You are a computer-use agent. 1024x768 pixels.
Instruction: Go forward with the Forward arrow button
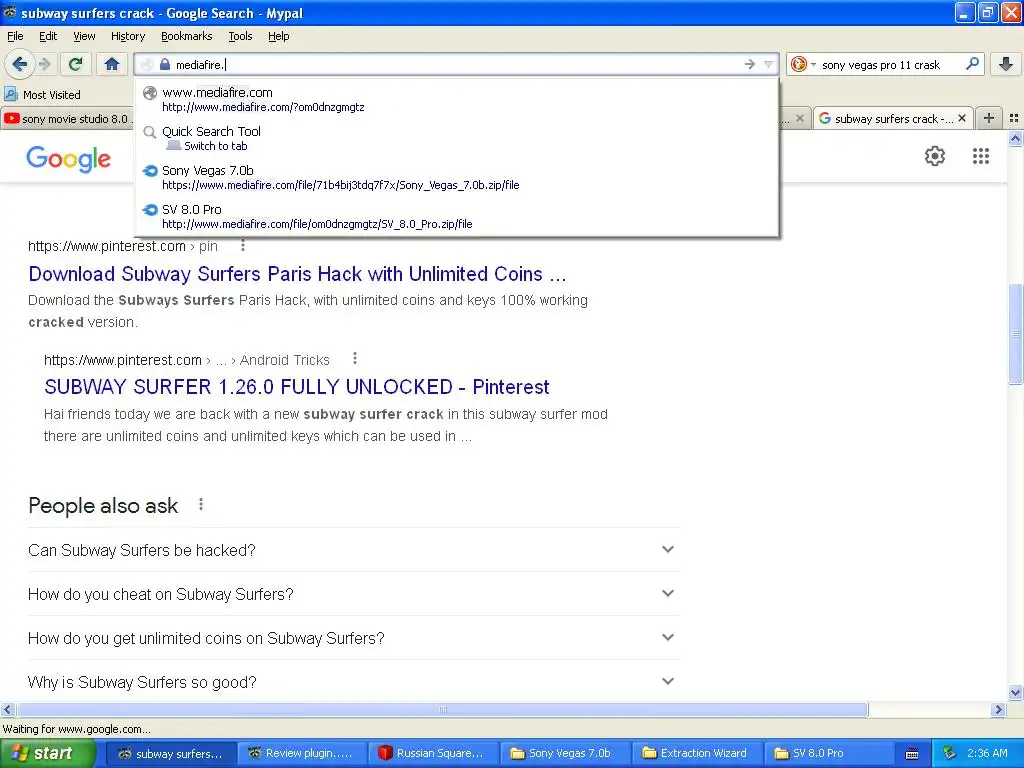[44, 64]
